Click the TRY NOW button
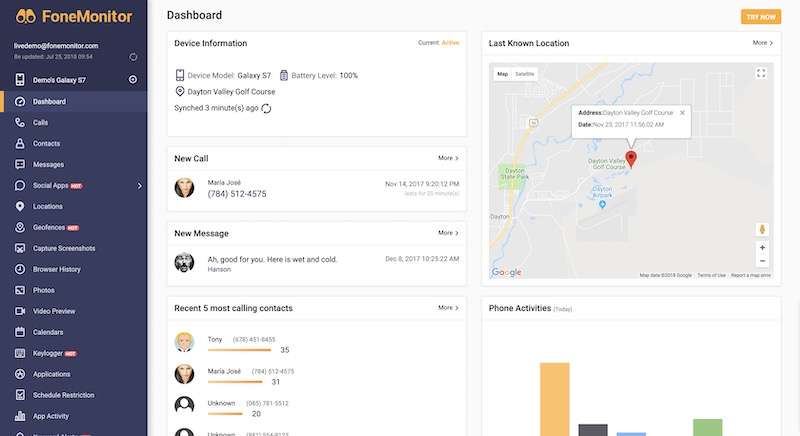 (761, 17)
